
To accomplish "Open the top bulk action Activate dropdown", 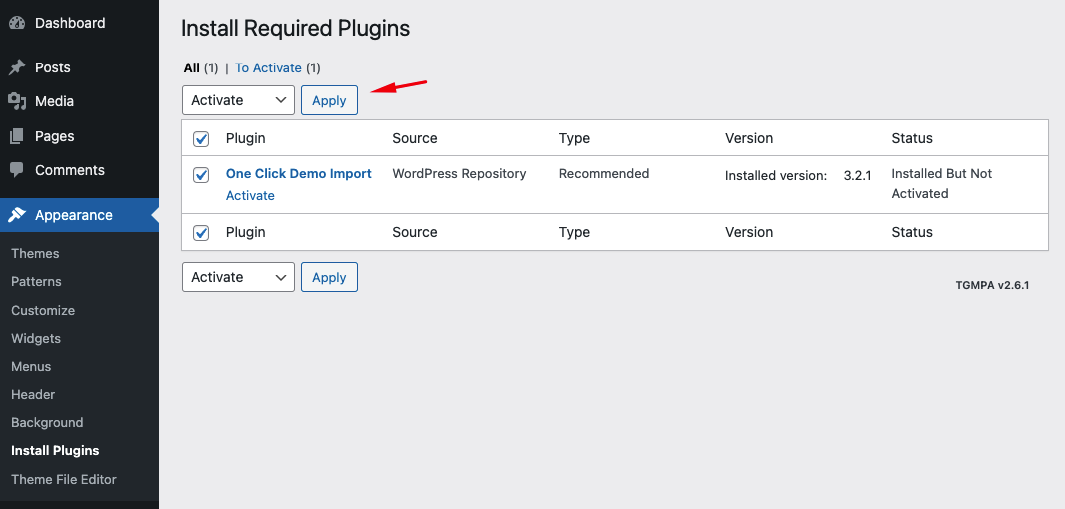I will point(238,100).
